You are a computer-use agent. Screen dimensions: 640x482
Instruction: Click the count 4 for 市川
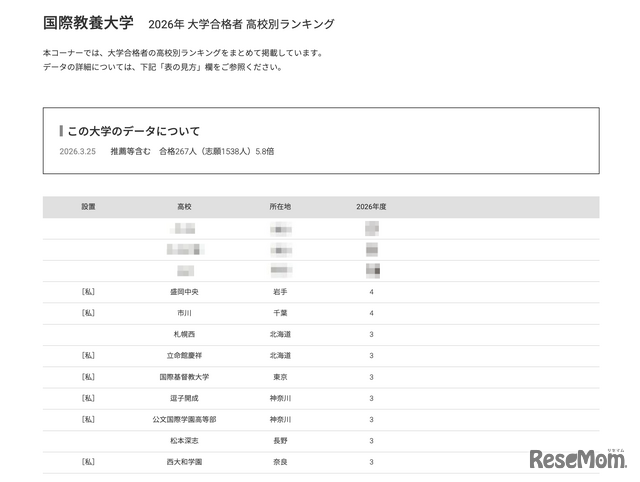[371, 313]
